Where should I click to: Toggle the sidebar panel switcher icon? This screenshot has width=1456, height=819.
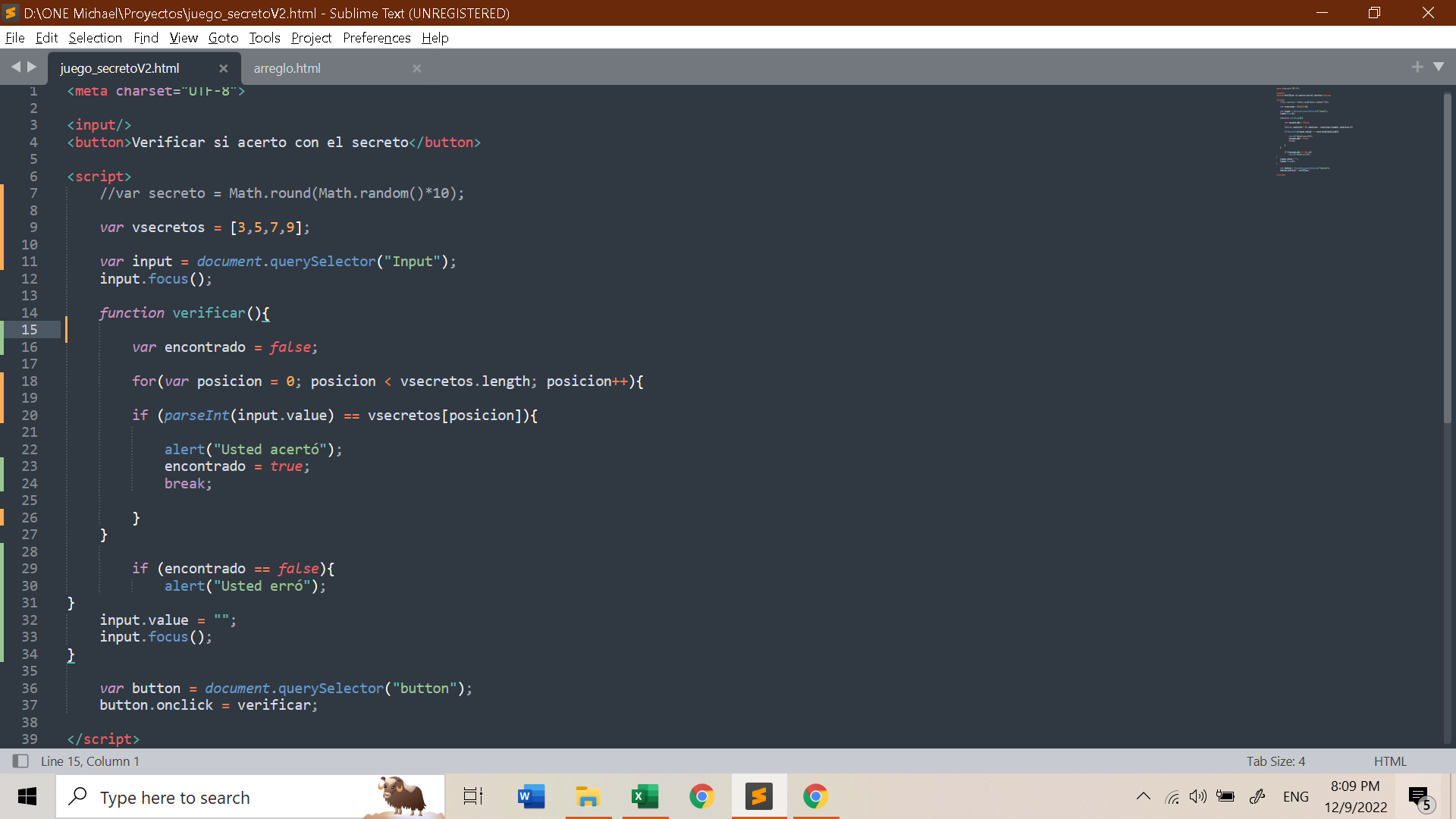(x=20, y=761)
